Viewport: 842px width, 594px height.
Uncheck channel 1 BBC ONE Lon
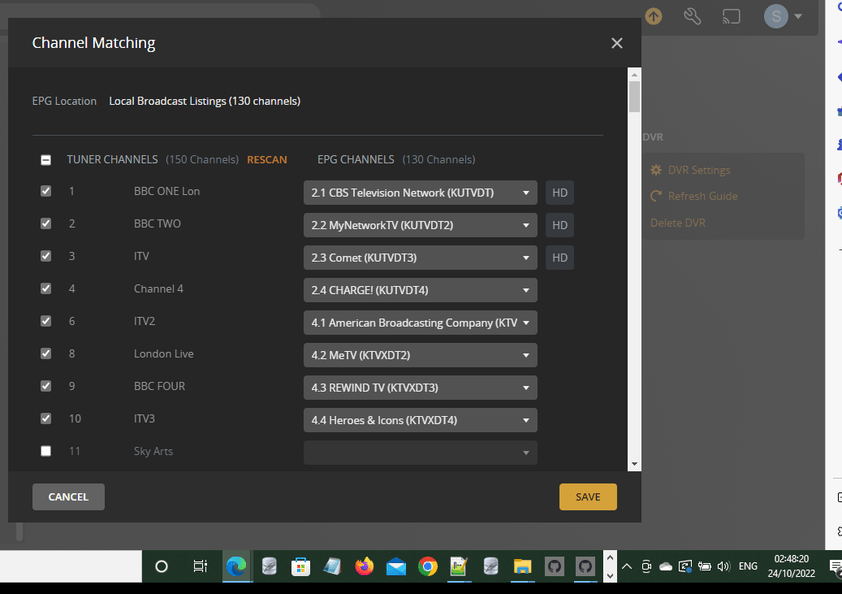point(46,191)
